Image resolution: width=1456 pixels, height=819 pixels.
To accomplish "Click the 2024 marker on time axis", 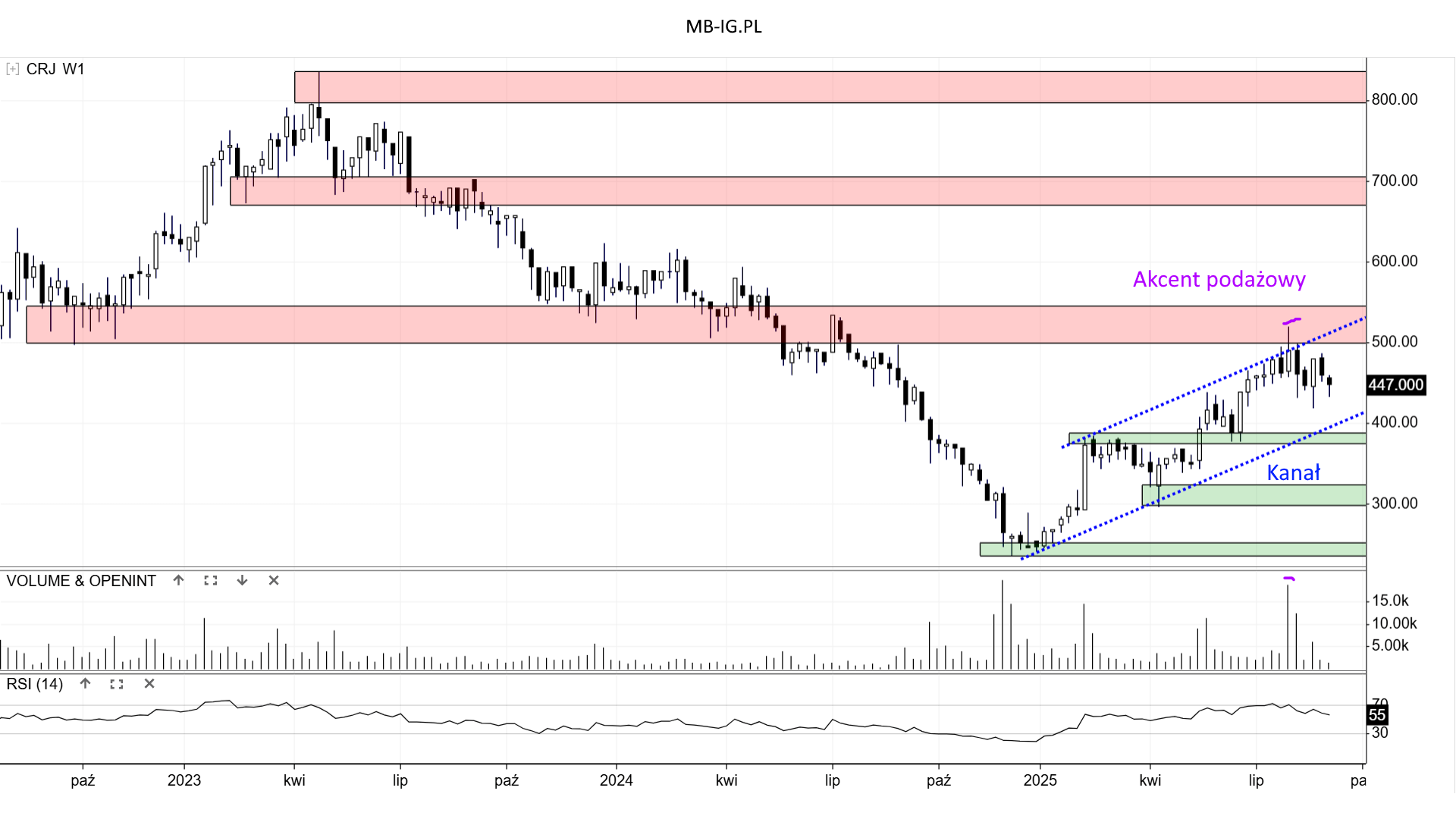I will click(616, 780).
